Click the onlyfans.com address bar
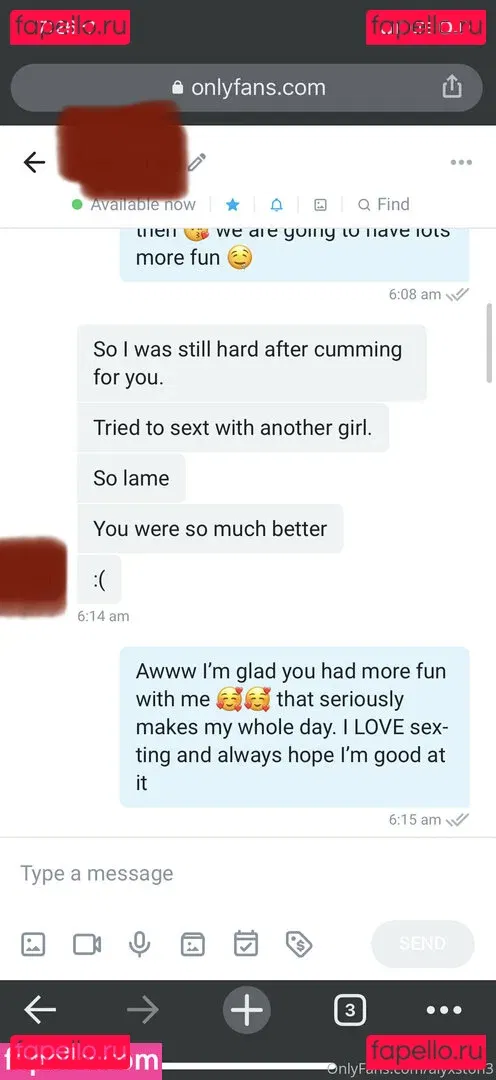 [247, 87]
